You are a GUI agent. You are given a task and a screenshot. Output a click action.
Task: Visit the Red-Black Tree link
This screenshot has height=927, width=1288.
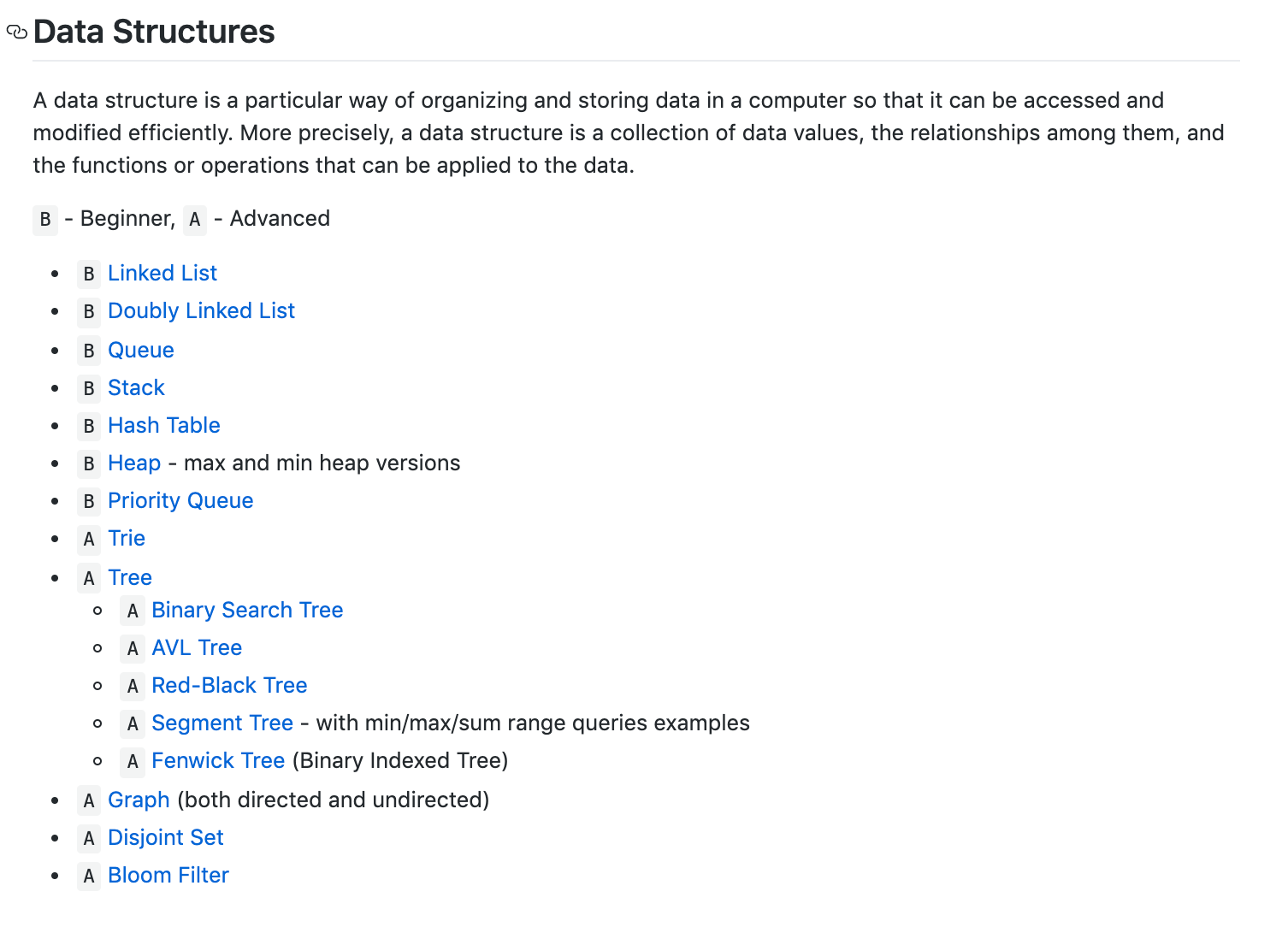point(229,685)
